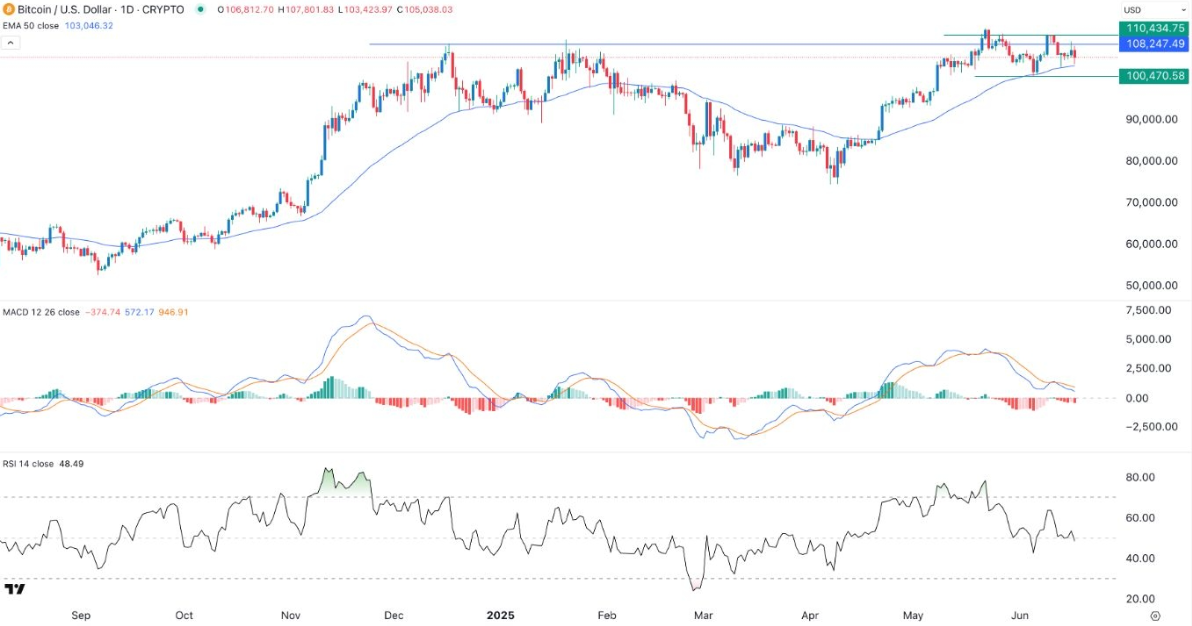Click the Sep label on time axis
Viewport: 1192px width, 626px height.
click(x=81, y=615)
